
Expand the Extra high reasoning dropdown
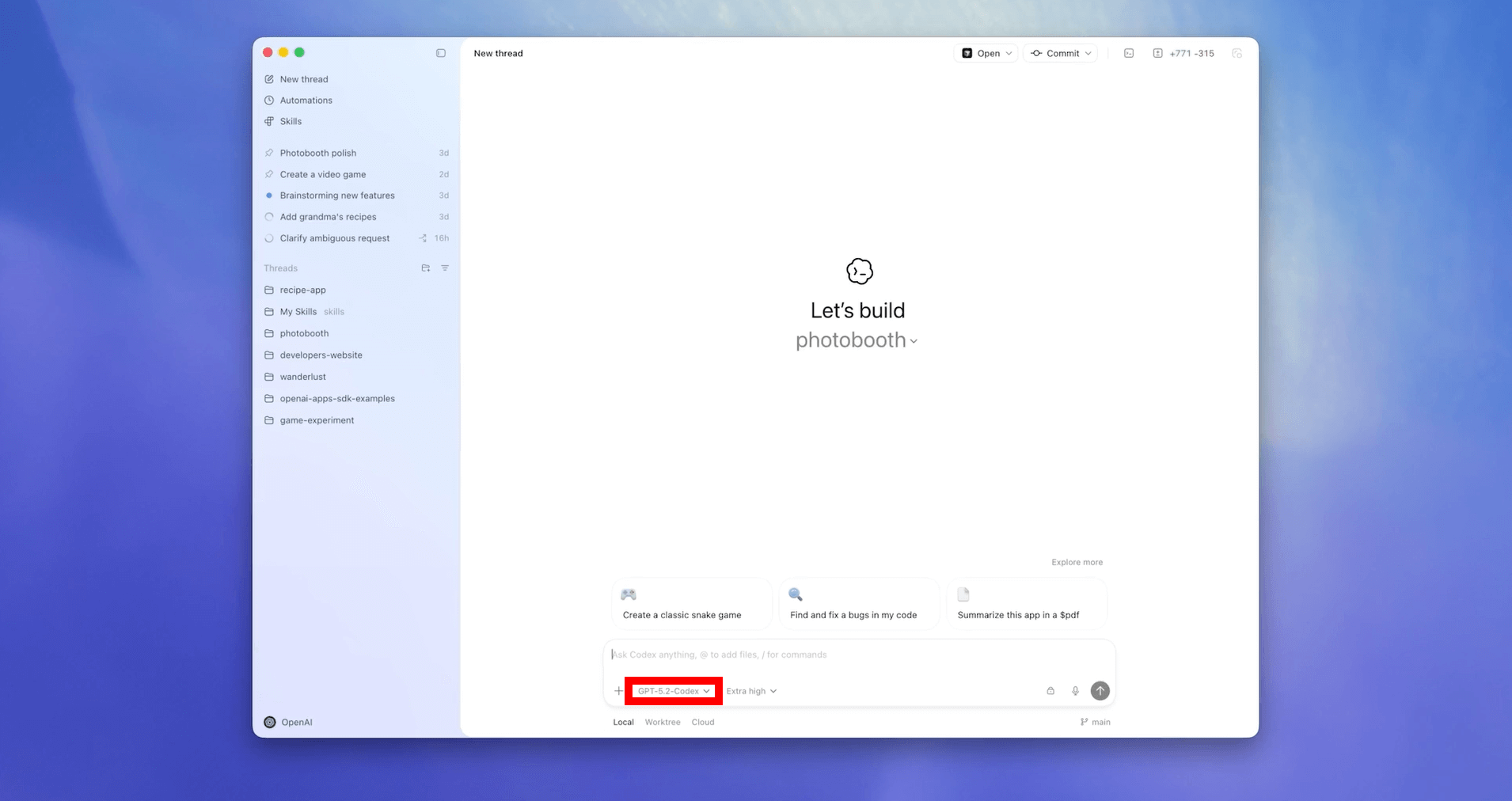[751, 691]
